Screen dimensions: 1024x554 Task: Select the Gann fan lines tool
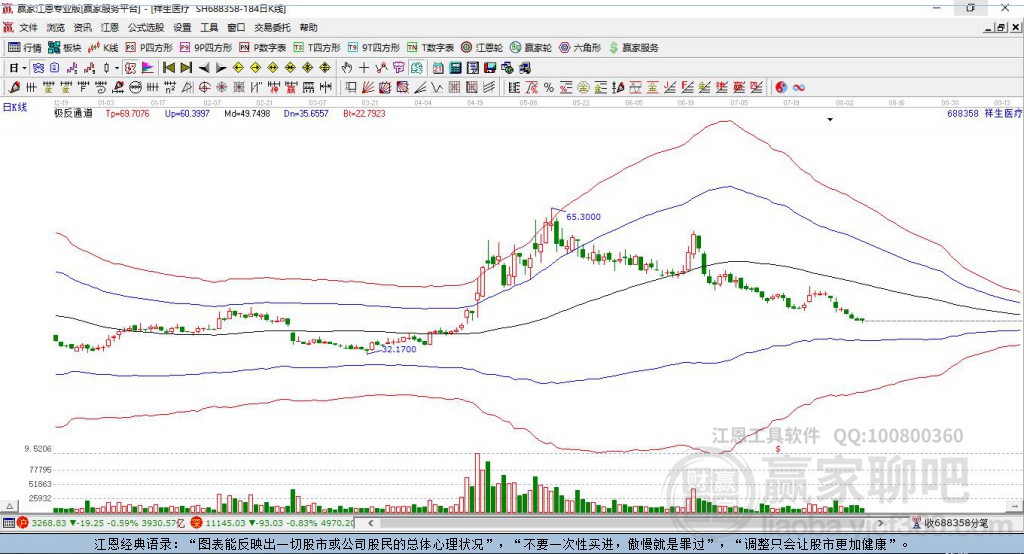[368, 88]
